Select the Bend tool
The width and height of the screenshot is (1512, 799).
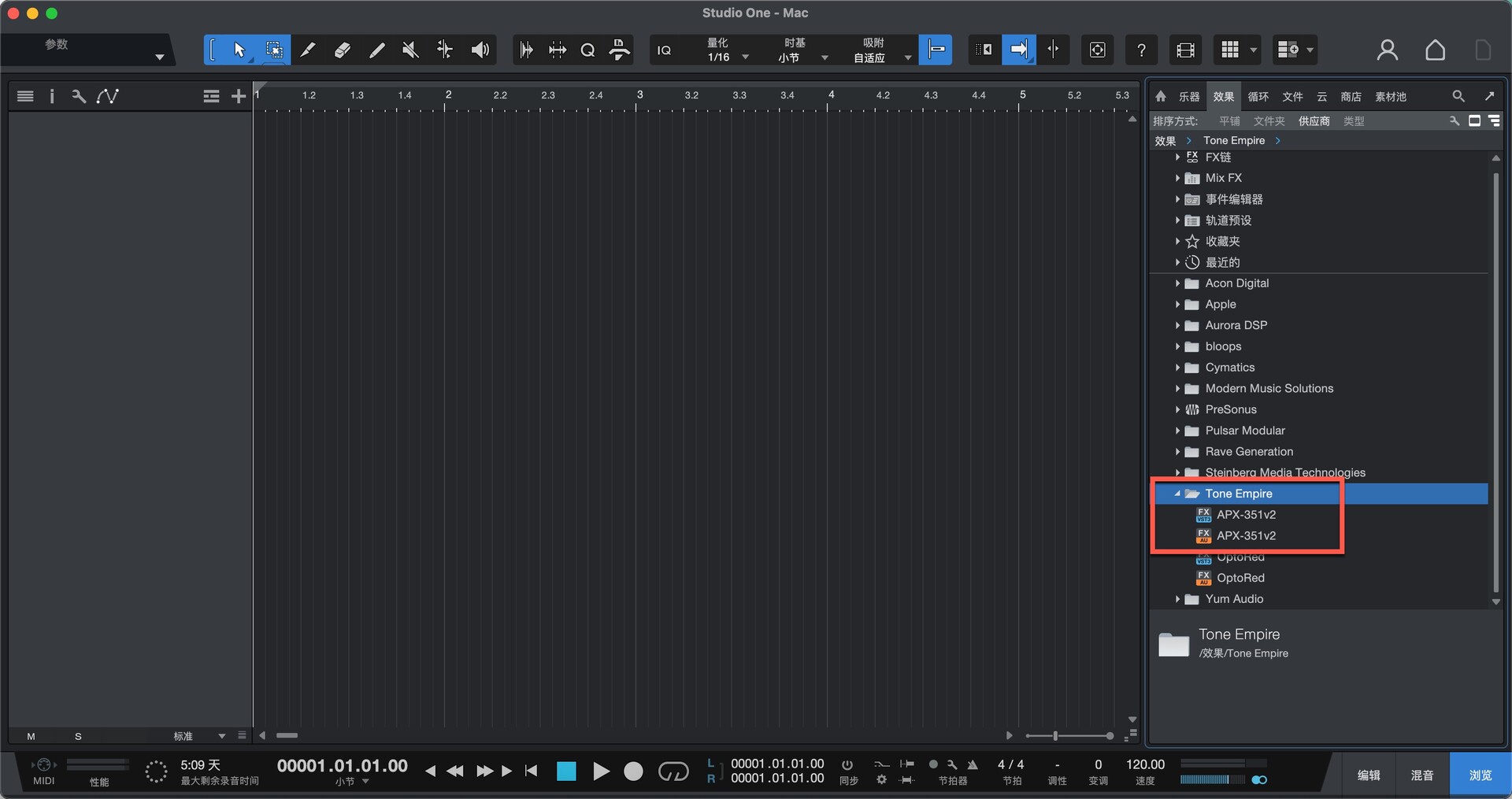445,50
